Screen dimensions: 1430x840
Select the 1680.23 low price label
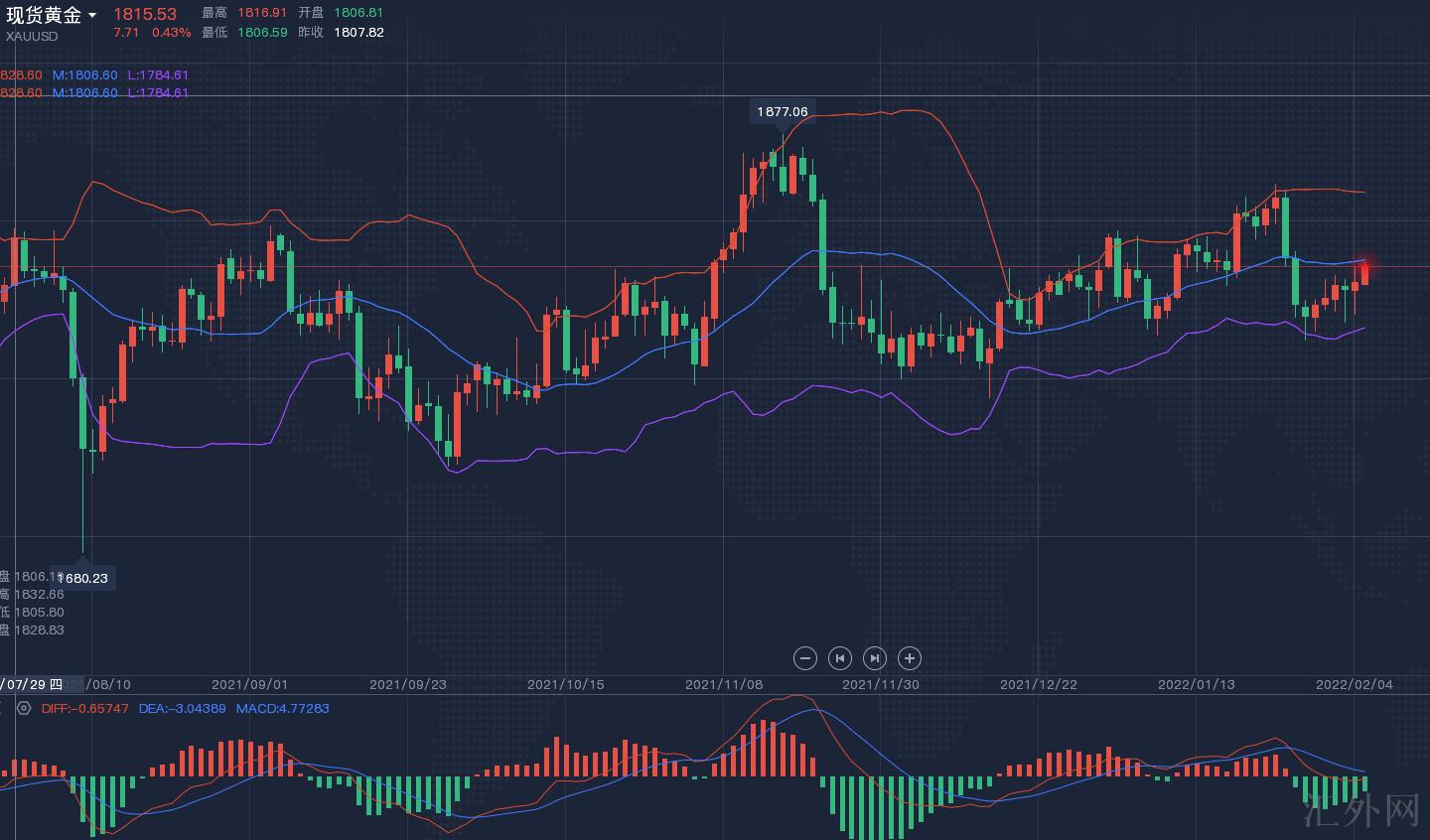[x=83, y=578]
